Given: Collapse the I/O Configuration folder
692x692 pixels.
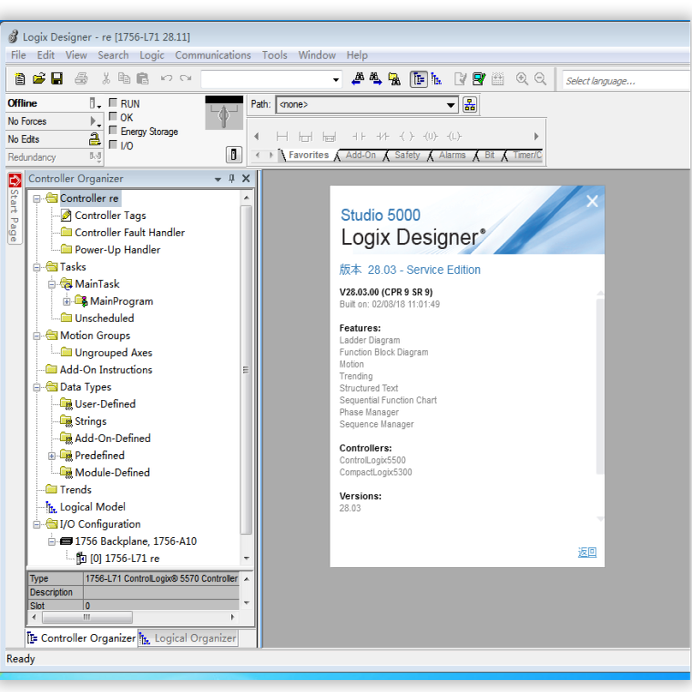Looking at the screenshot, I should (x=37, y=524).
